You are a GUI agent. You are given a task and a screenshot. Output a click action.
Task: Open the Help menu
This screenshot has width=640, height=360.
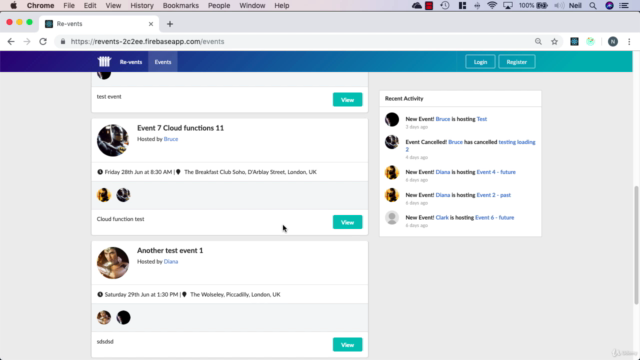pyautogui.click(x=282, y=5)
